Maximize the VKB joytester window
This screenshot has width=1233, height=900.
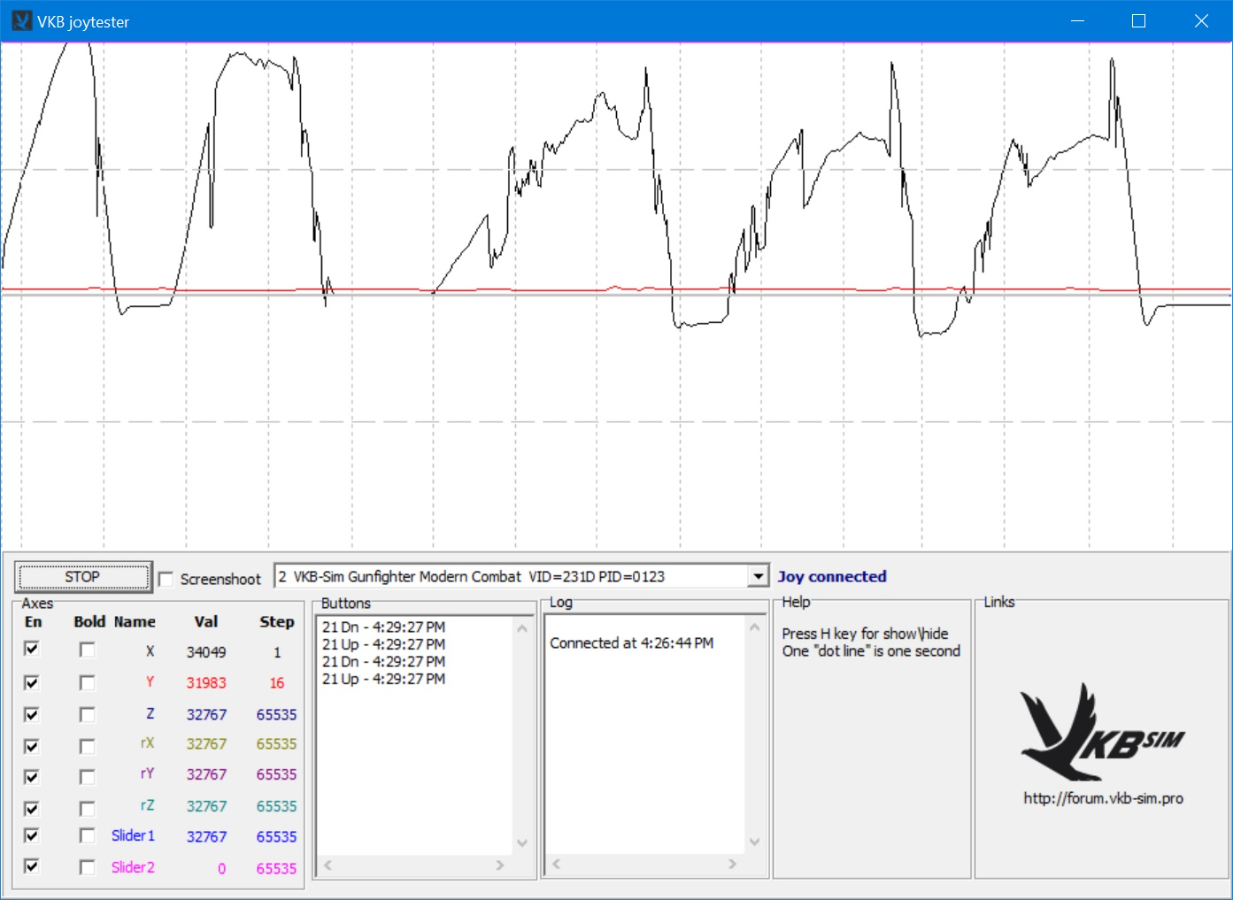pos(1138,21)
